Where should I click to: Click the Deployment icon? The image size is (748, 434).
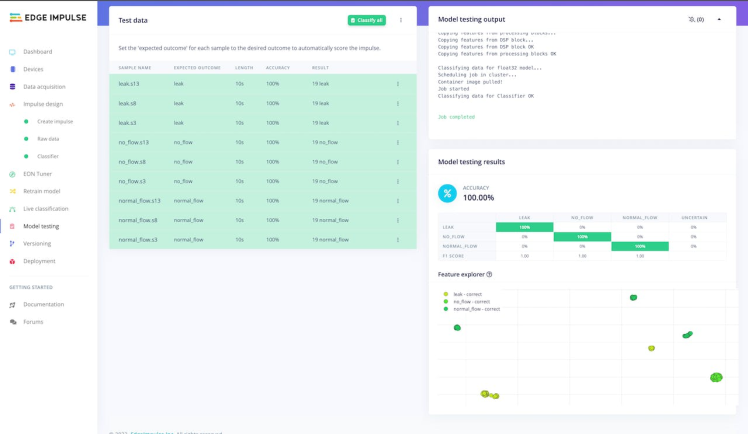click(12, 261)
